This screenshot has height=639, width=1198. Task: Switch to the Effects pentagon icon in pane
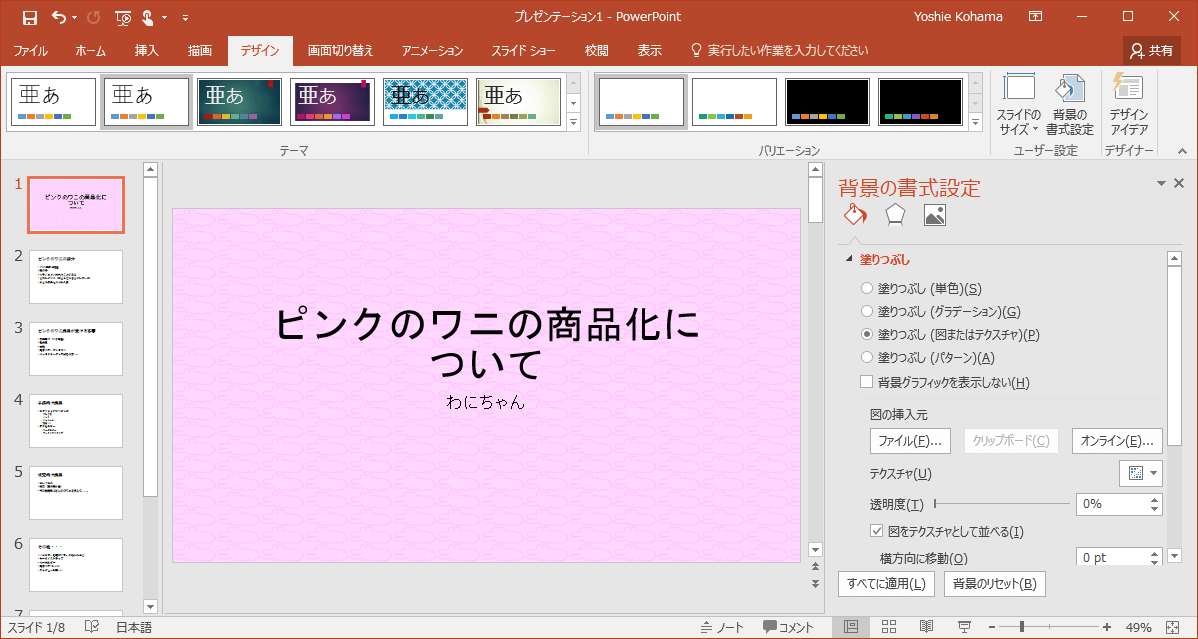point(895,215)
